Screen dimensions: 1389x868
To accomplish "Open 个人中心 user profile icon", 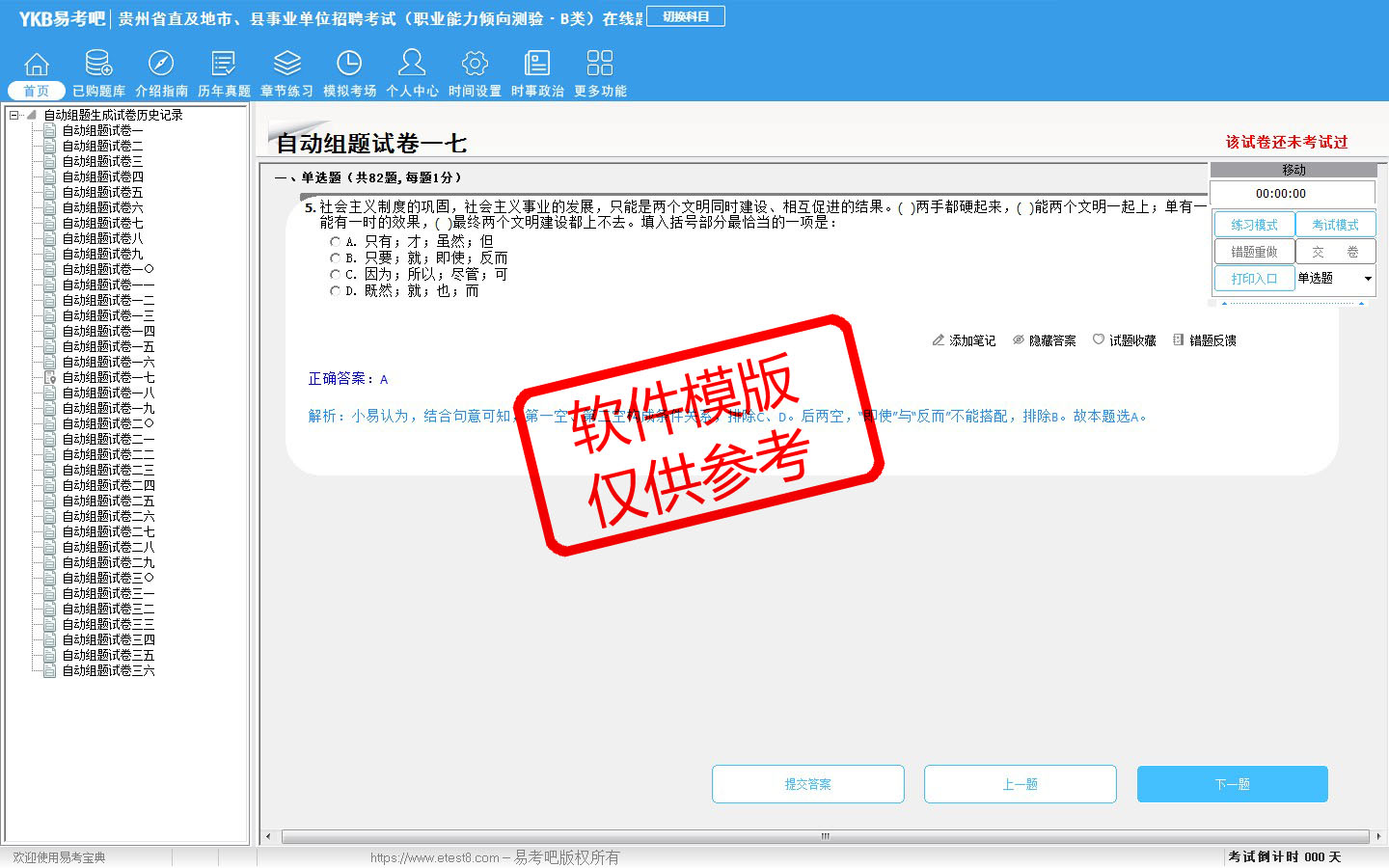I will coord(412,64).
